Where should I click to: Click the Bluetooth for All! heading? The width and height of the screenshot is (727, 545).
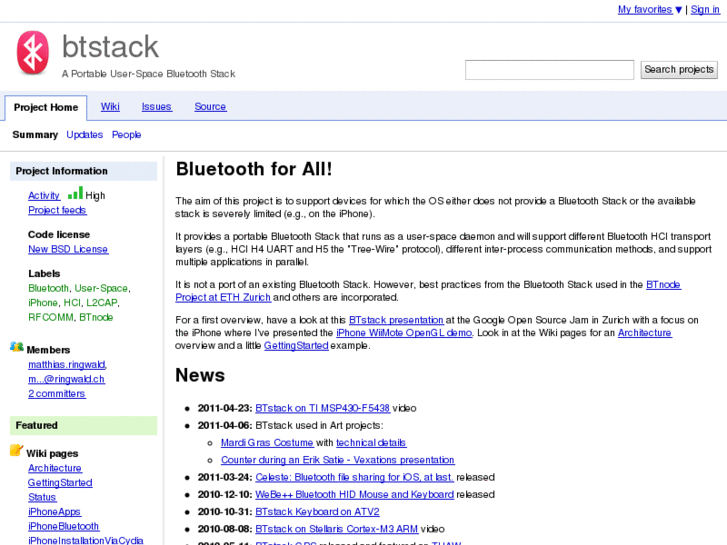pos(254,169)
